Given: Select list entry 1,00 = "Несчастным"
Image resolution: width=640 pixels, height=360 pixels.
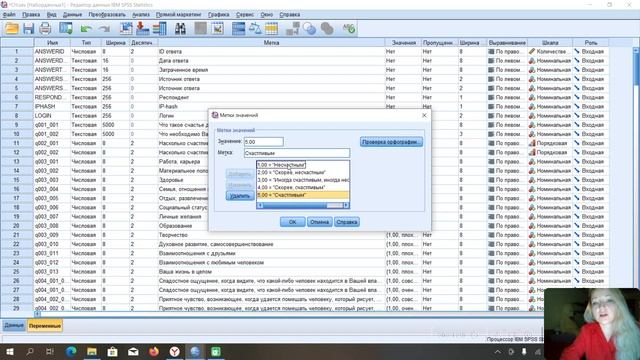Looking at the screenshot, I should (x=303, y=165).
